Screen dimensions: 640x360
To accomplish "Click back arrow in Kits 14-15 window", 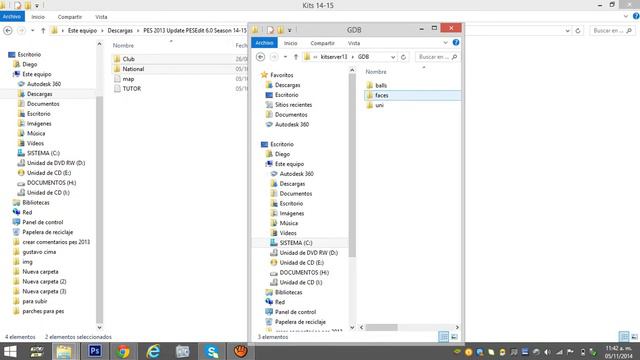I will click(8, 31).
